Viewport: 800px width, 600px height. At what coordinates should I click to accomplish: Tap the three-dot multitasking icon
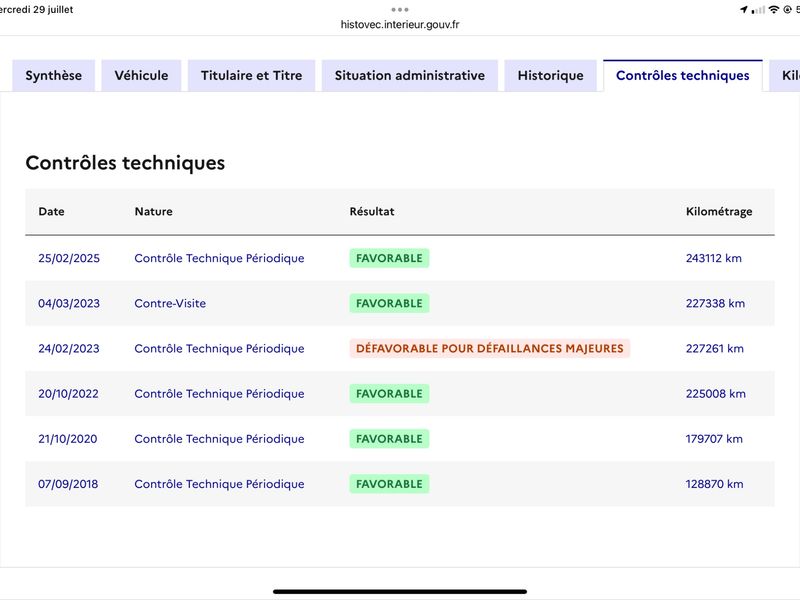pyautogui.click(x=399, y=10)
